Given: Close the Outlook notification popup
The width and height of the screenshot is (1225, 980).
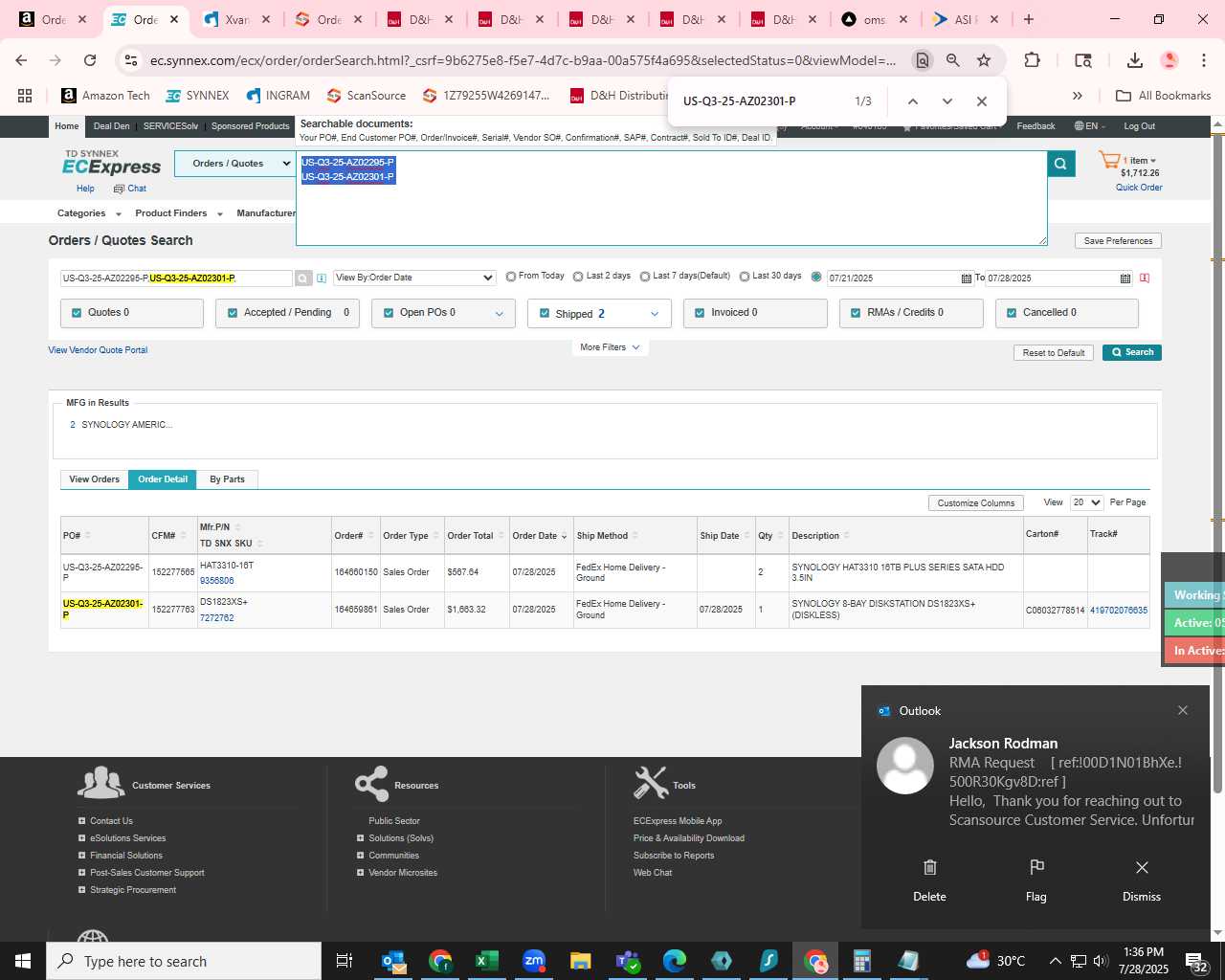Looking at the screenshot, I should coord(1183,710).
